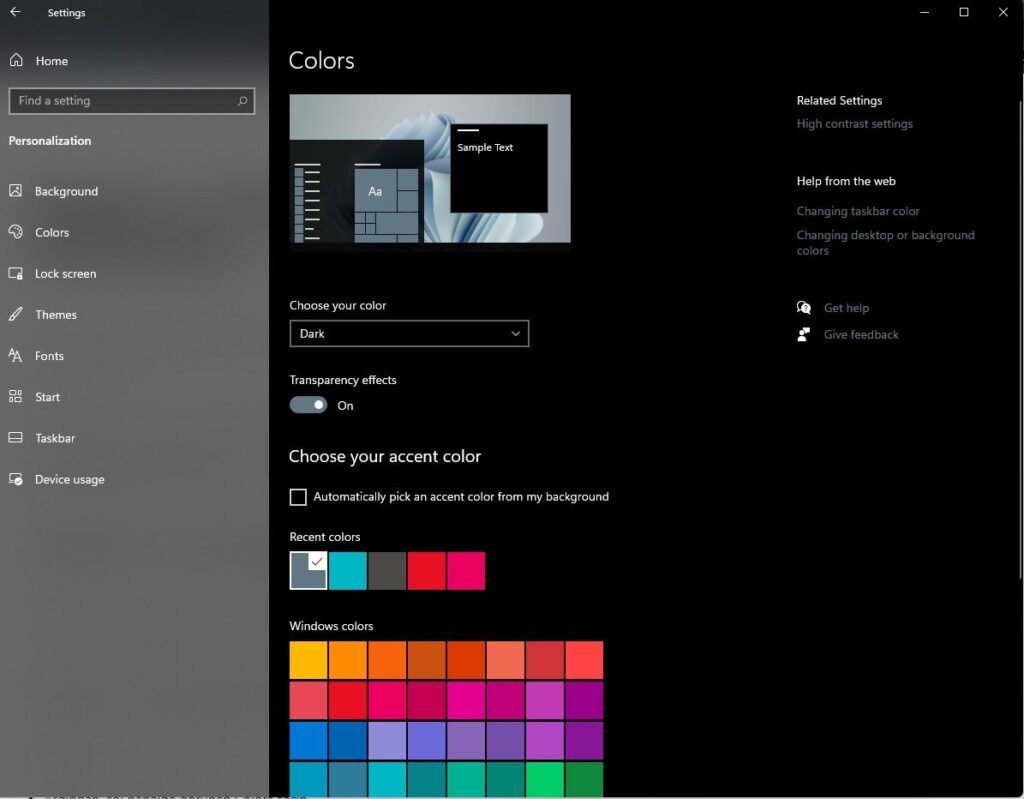This screenshot has height=799, width=1024.
Task: Open High contrast settings link
Action: click(x=854, y=123)
